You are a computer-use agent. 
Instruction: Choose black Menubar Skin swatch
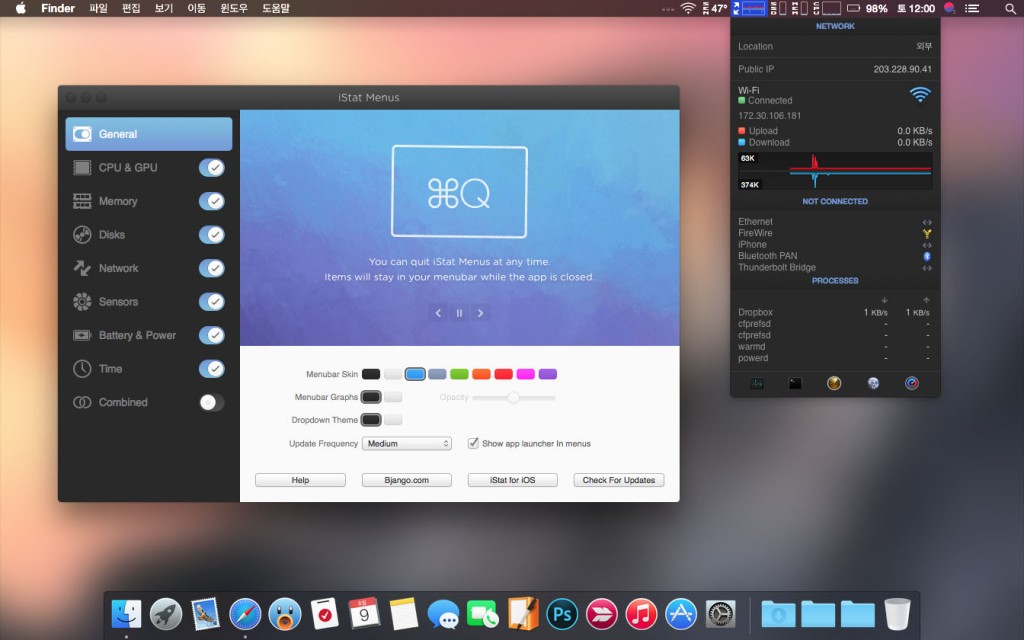click(371, 374)
